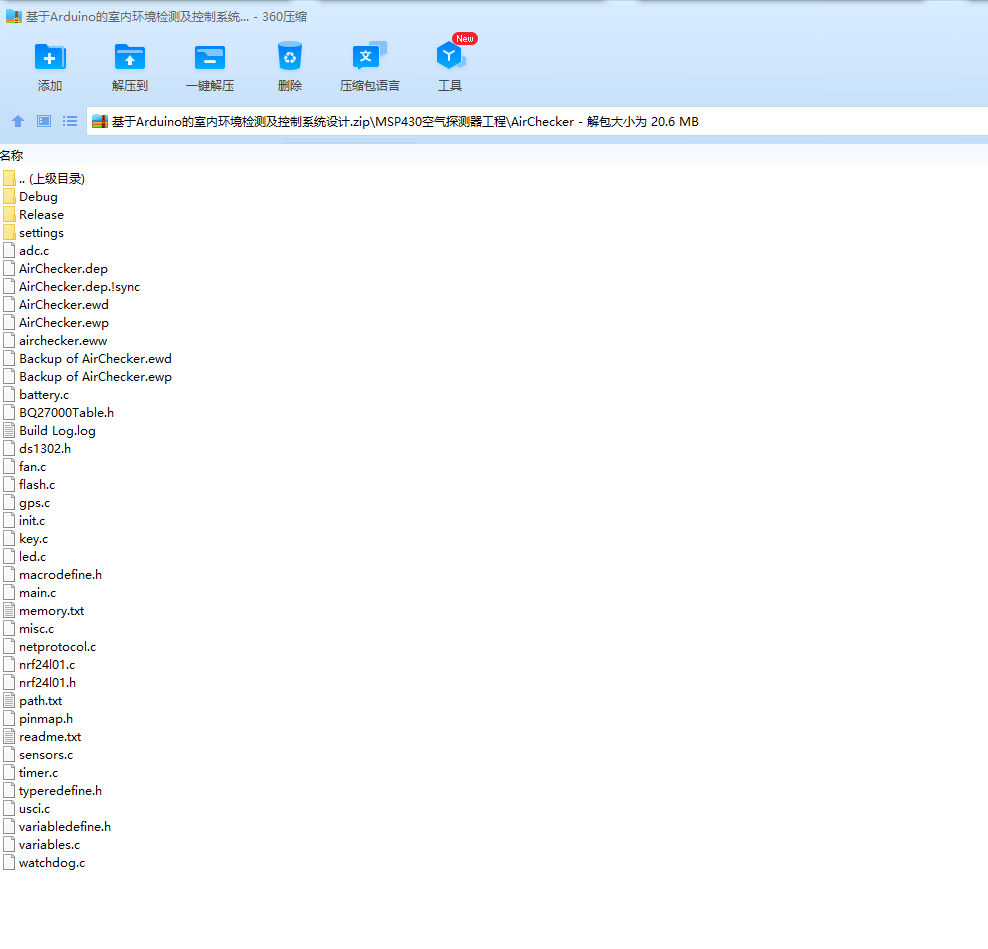The width and height of the screenshot is (988, 949).
Task: Select the netprotocol.c file
Action: pyautogui.click(x=50, y=647)
